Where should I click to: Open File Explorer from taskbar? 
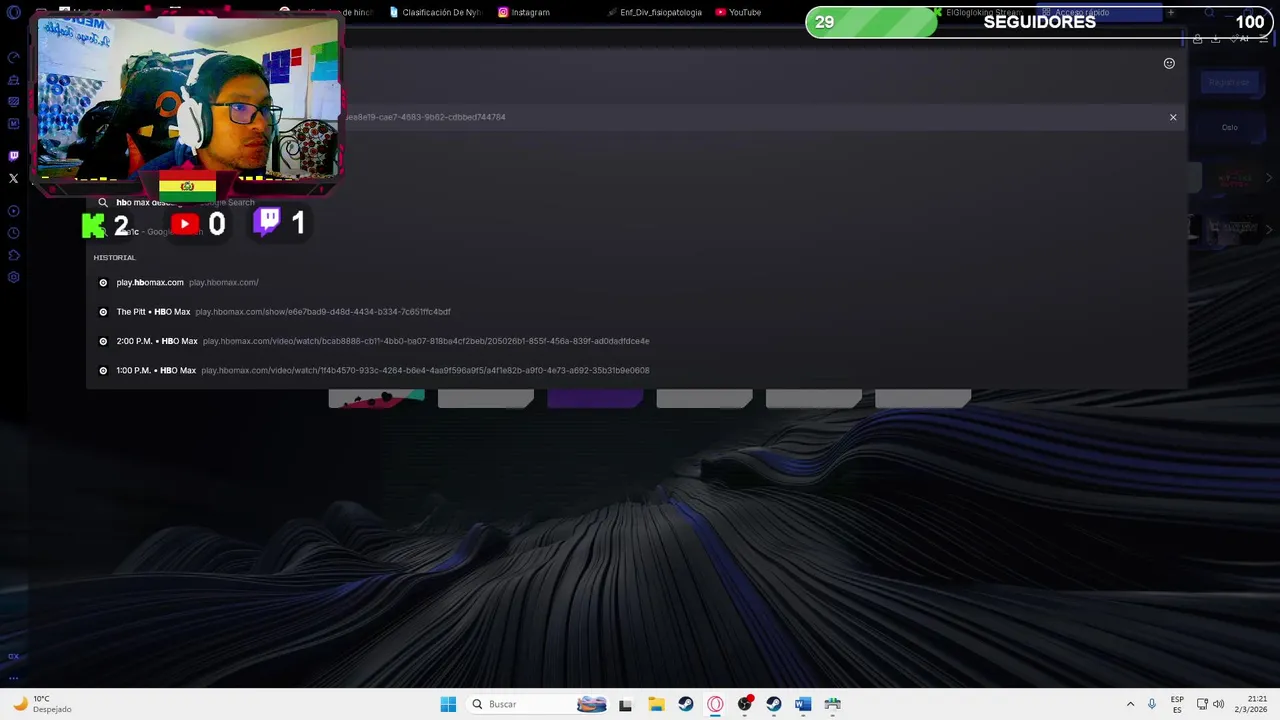[x=656, y=704]
